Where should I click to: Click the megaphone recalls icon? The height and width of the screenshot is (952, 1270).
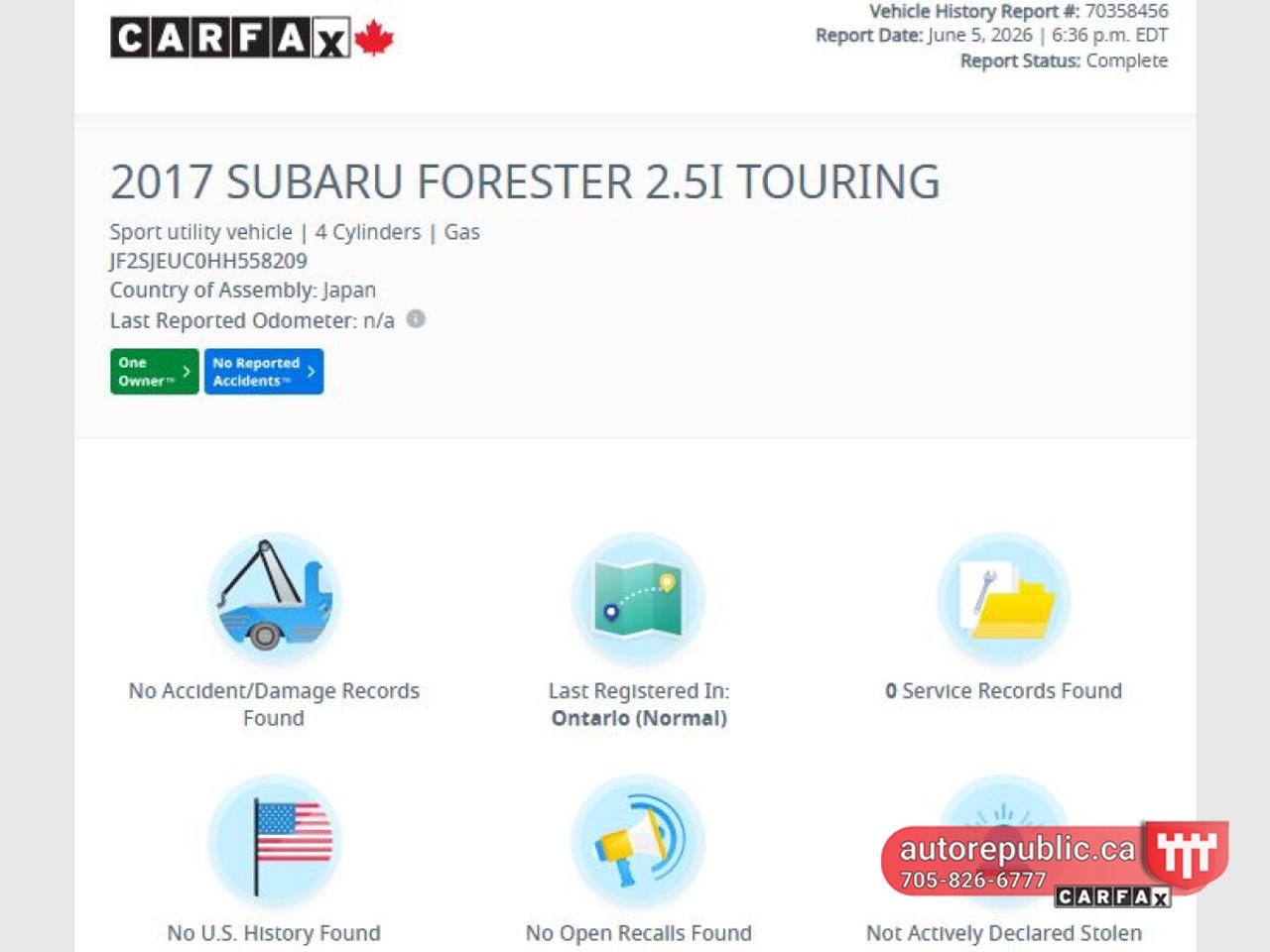click(x=639, y=841)
